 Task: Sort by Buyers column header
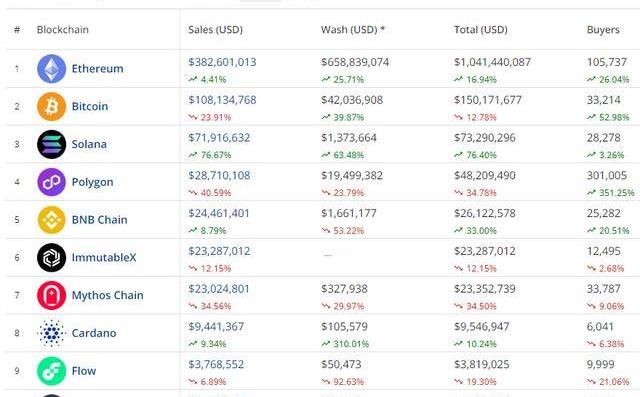603,30
